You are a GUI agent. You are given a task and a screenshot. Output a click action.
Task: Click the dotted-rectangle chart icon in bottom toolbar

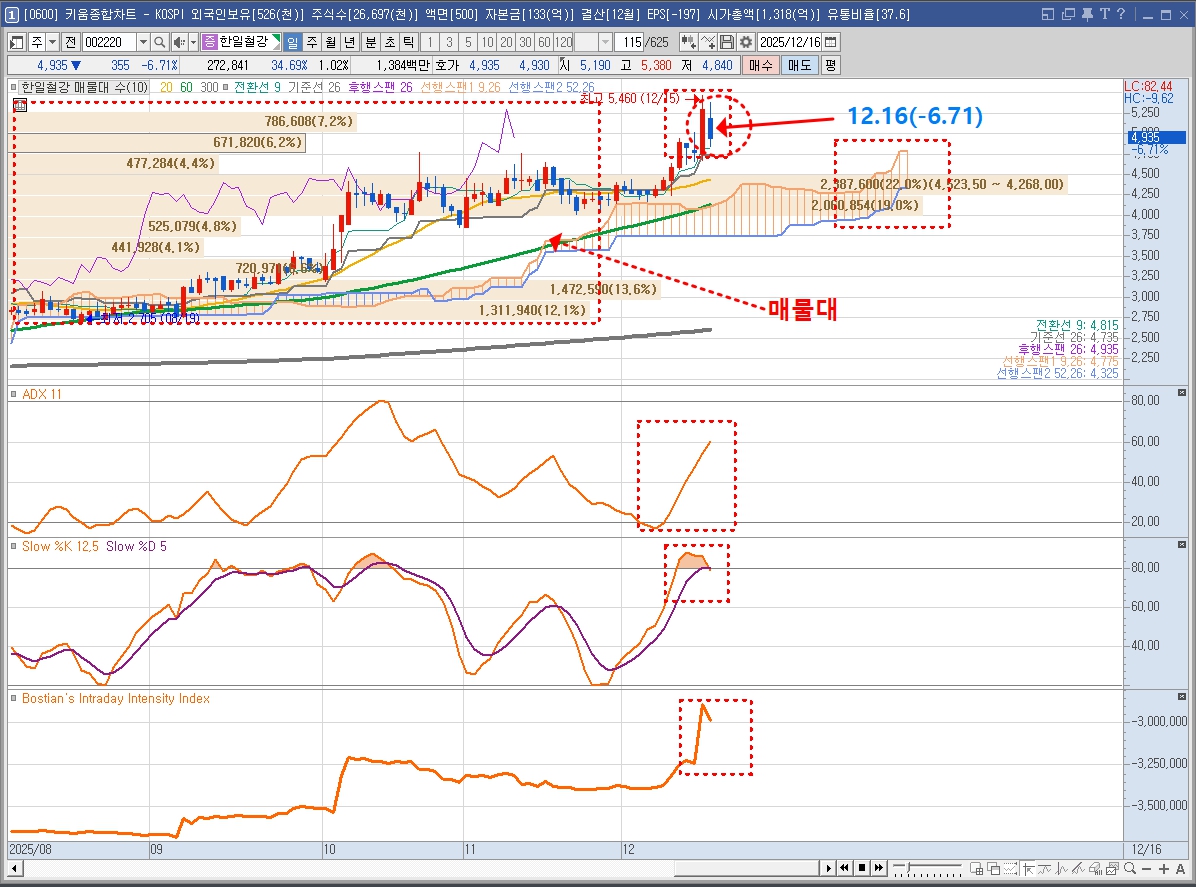(1010, 868)
